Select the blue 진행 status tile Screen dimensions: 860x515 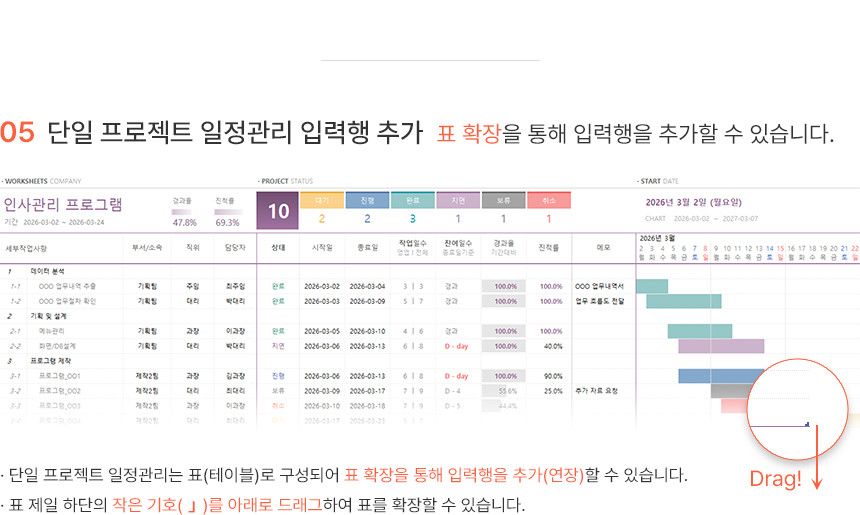click(x=367, y=200)
